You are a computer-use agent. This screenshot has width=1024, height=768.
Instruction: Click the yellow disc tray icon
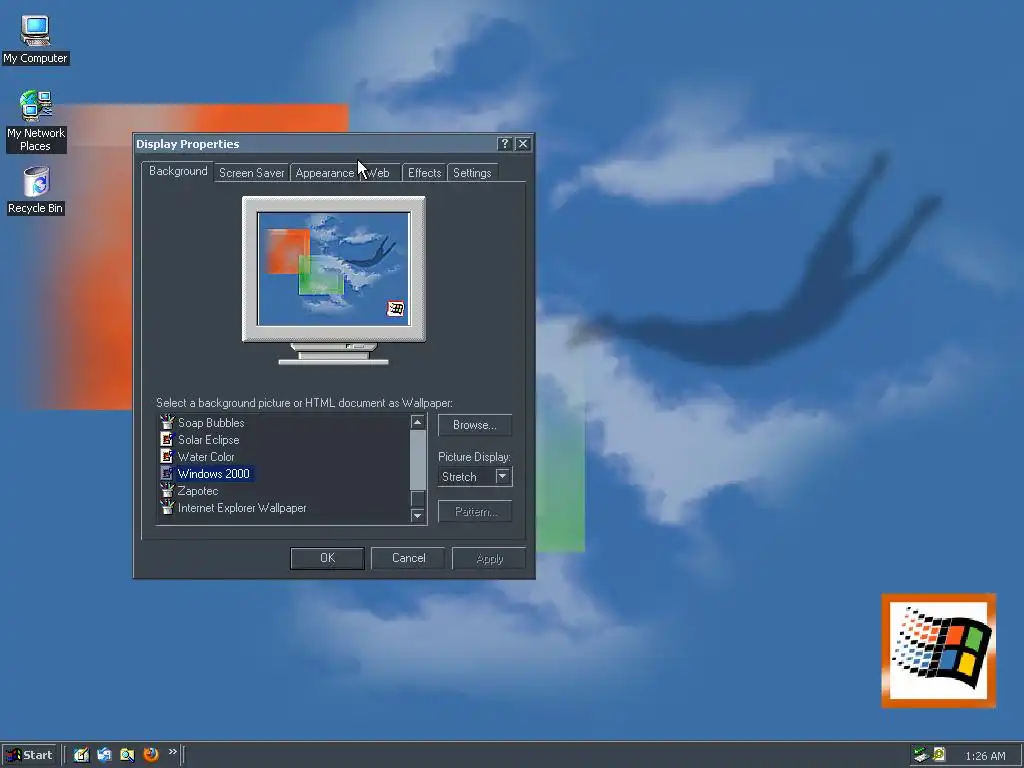pyautogui.click(x=938, y=755)
